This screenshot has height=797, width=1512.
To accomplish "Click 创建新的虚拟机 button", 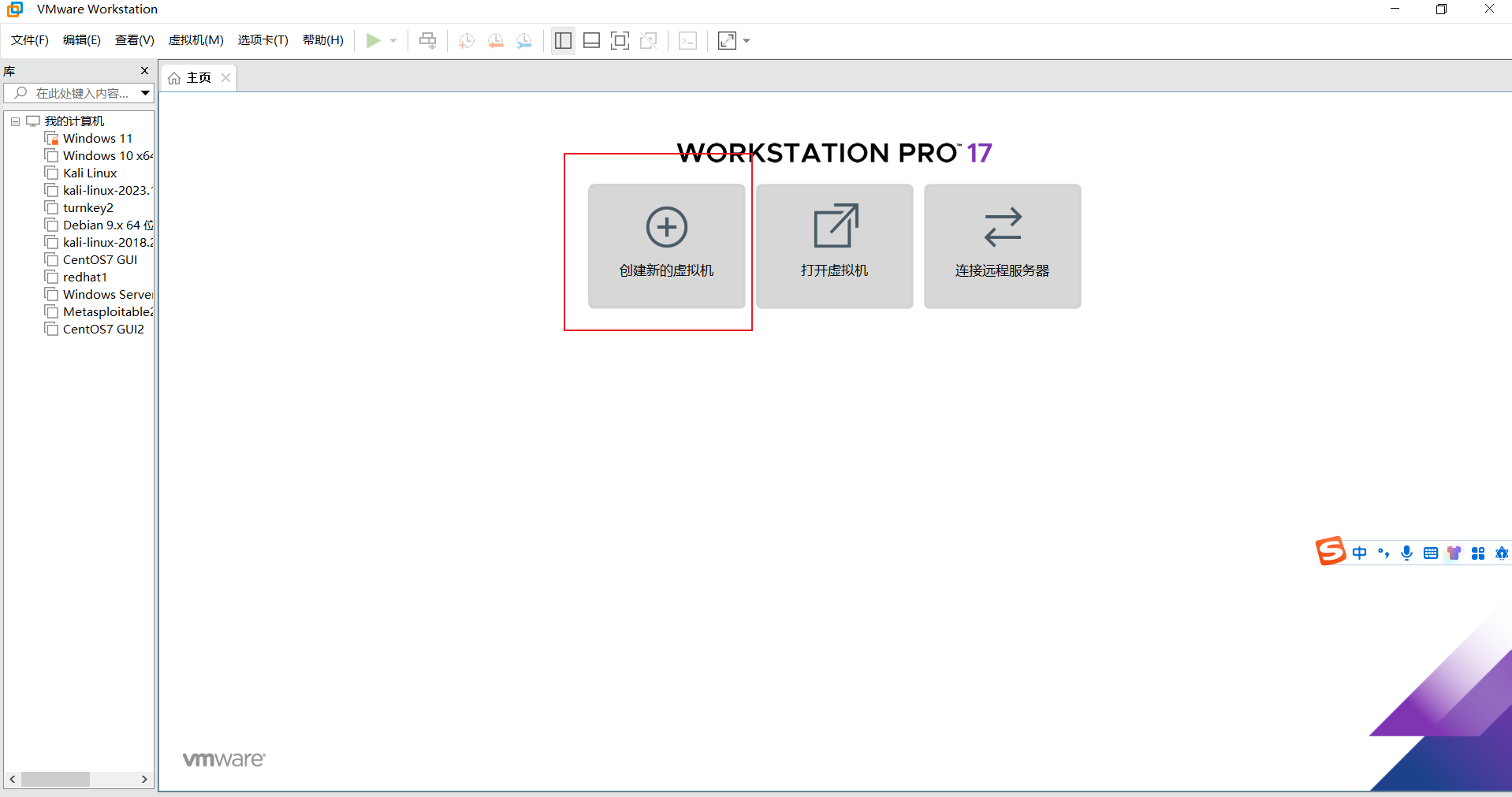I will [666, 246].
